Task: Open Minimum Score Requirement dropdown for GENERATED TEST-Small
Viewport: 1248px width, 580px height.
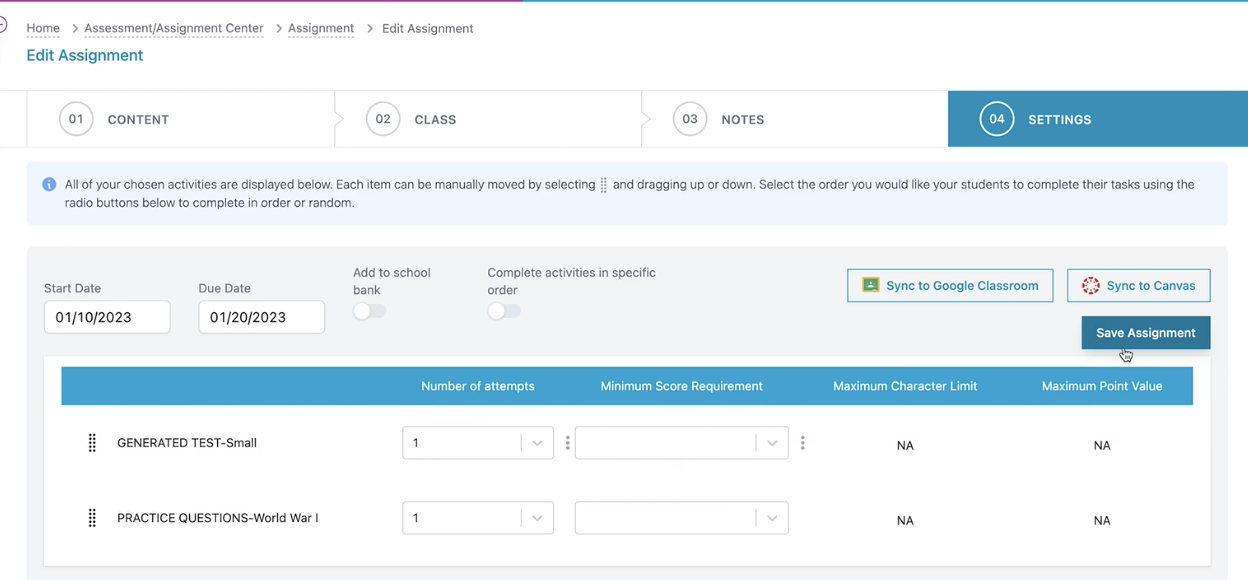Action: [x=681, y=443]
